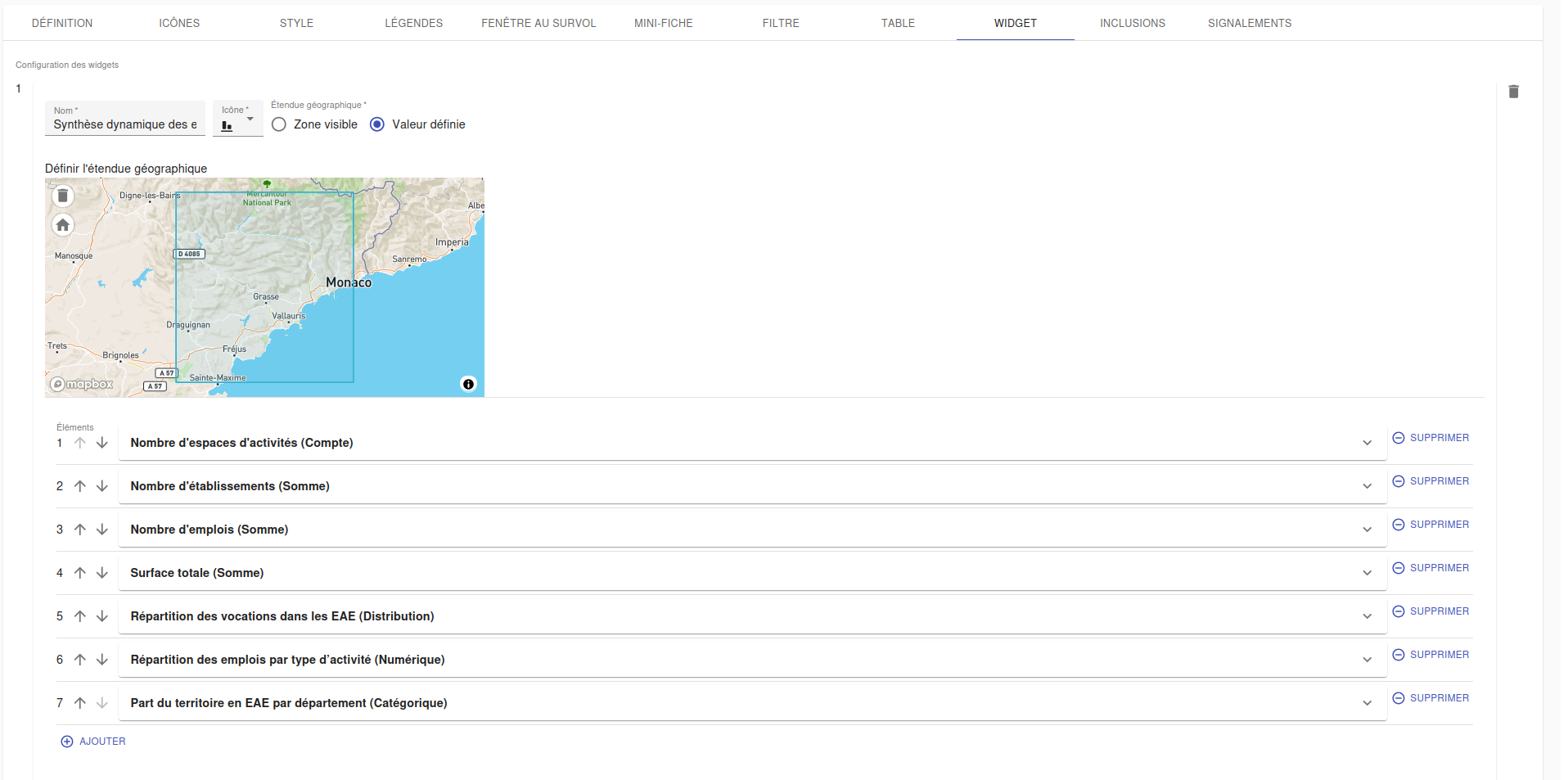Viewport: 1568px width, 780px height.
Task: Click SUPPRIMER for Répartition des emplois
Action: [1431, 655]
